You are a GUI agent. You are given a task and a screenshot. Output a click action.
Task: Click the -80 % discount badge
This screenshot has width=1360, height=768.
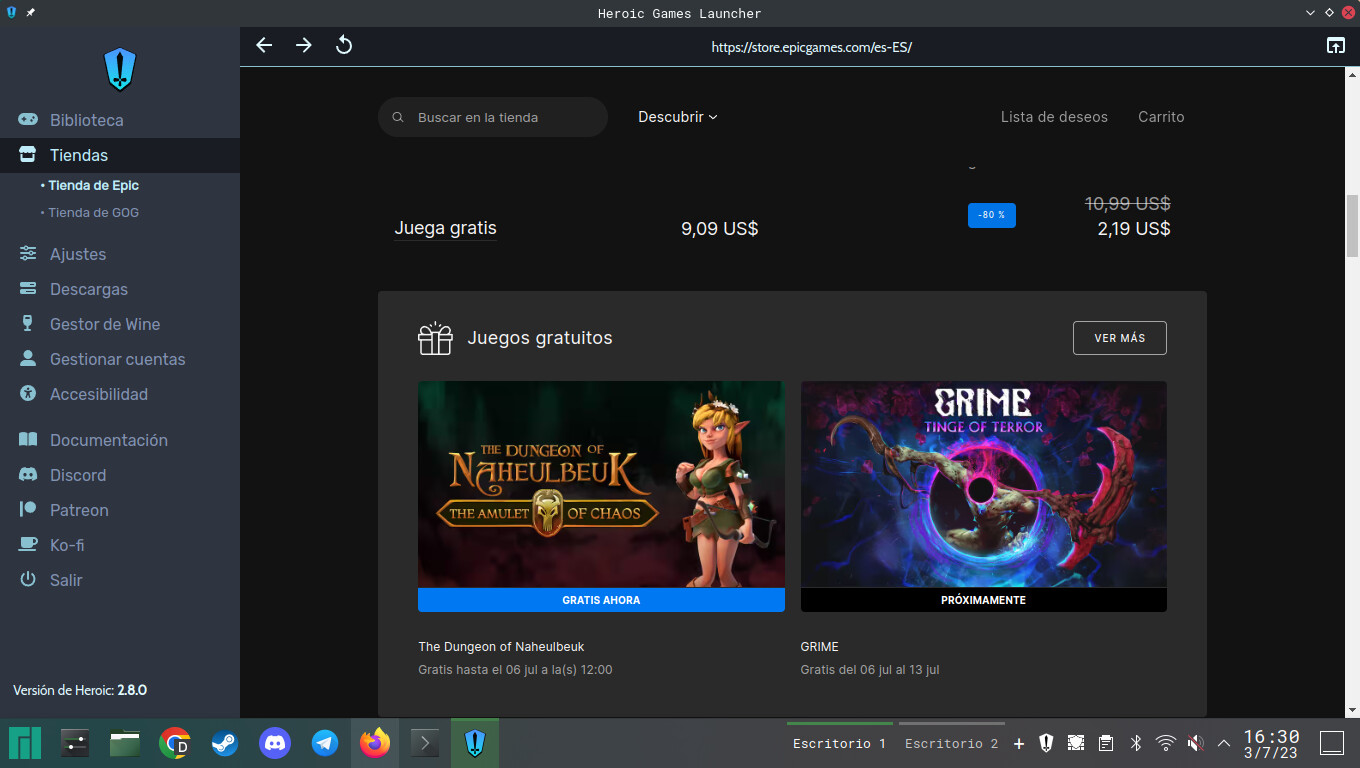pos(992,215)
